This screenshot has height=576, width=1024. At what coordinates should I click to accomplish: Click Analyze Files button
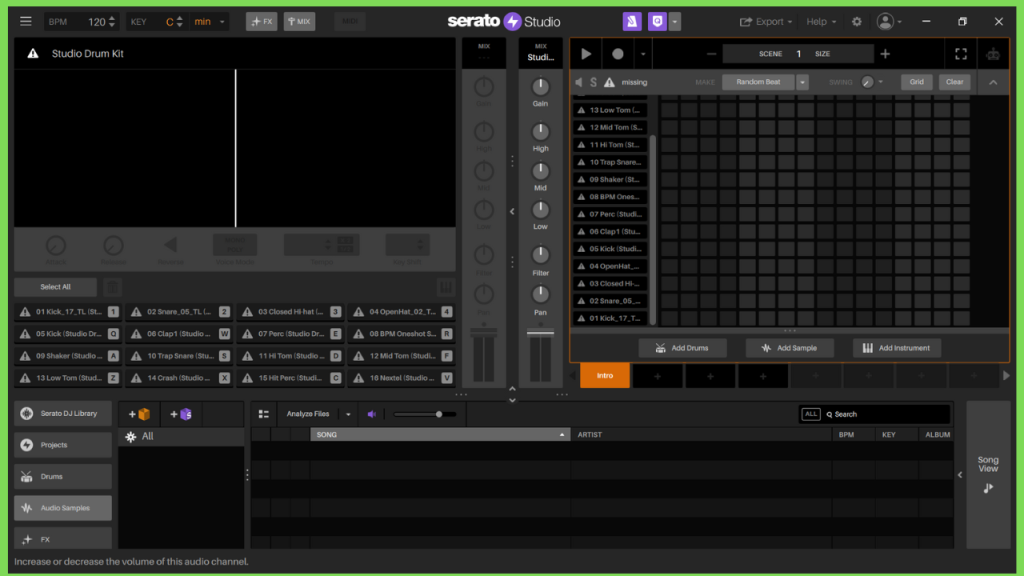pyautogui.click(x=308, y=414)
